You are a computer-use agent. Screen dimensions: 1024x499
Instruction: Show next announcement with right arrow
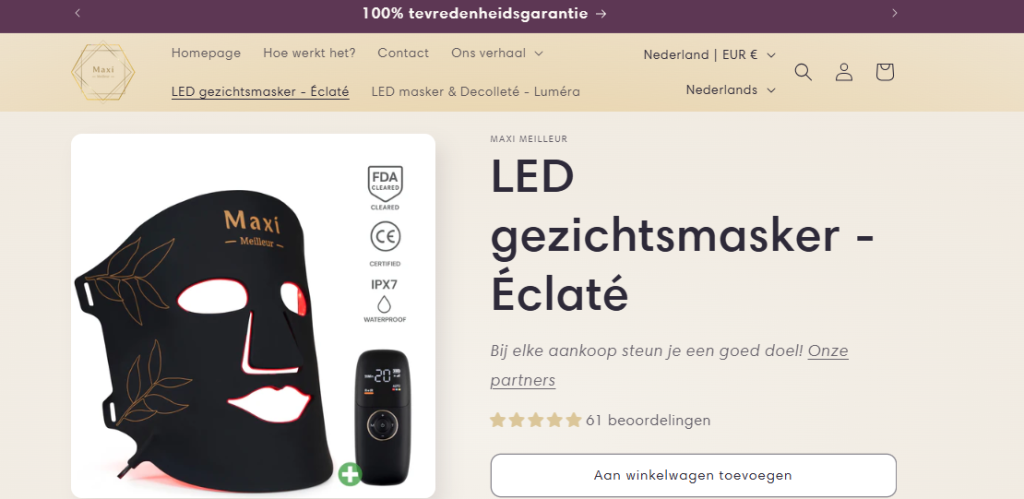(895, 13)
